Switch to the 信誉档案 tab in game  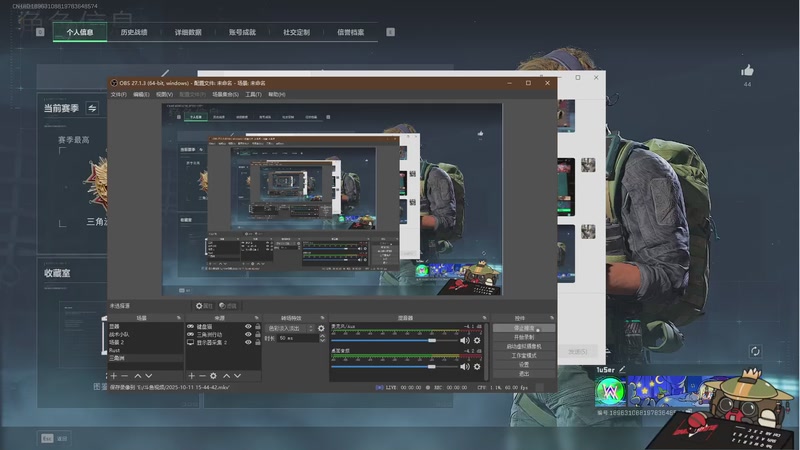pos(351,32)
